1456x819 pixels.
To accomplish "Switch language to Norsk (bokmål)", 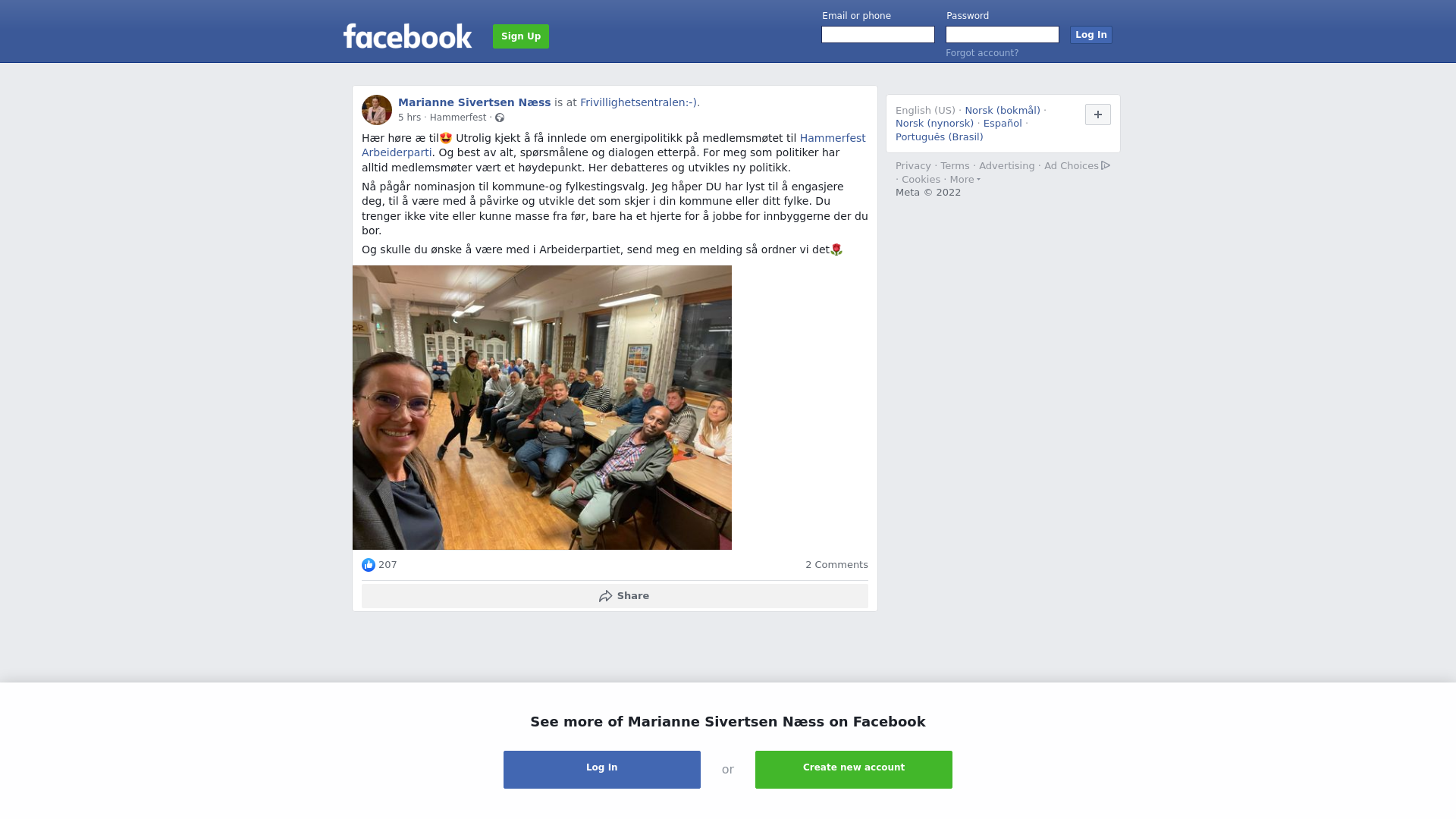I will click(1003, 111).
